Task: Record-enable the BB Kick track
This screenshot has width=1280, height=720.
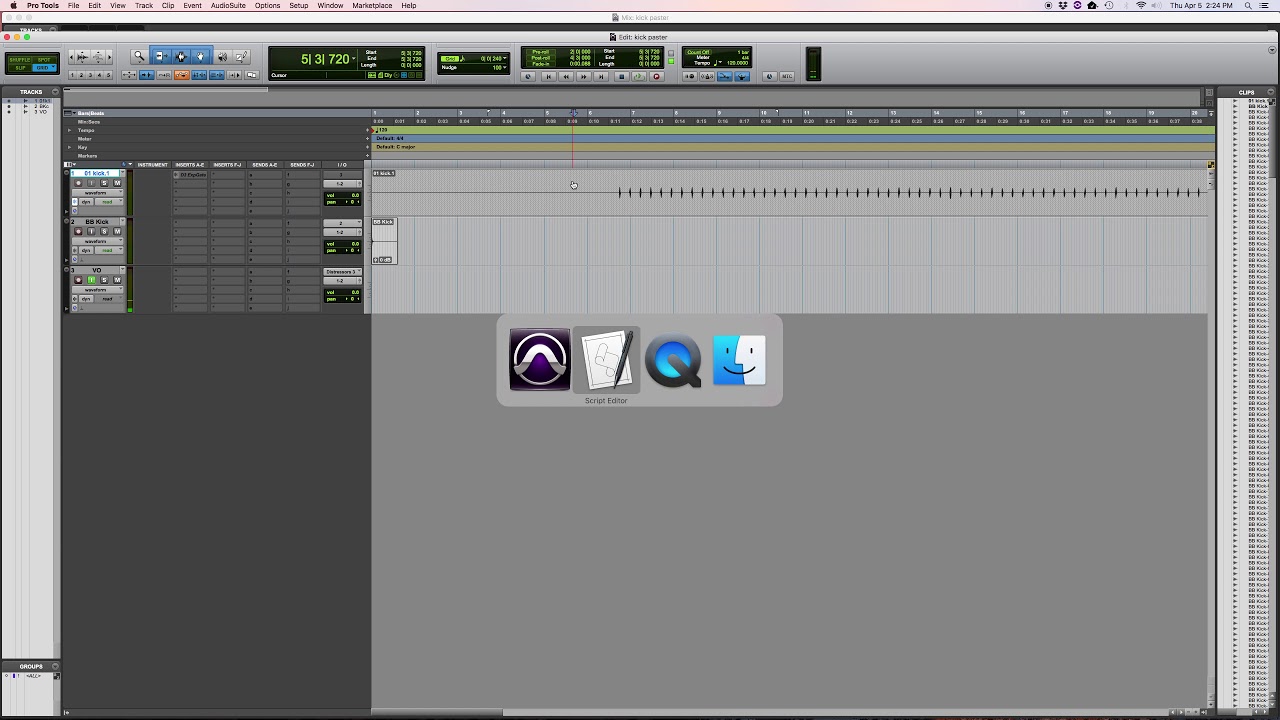Action: click(x=78, y=231)
